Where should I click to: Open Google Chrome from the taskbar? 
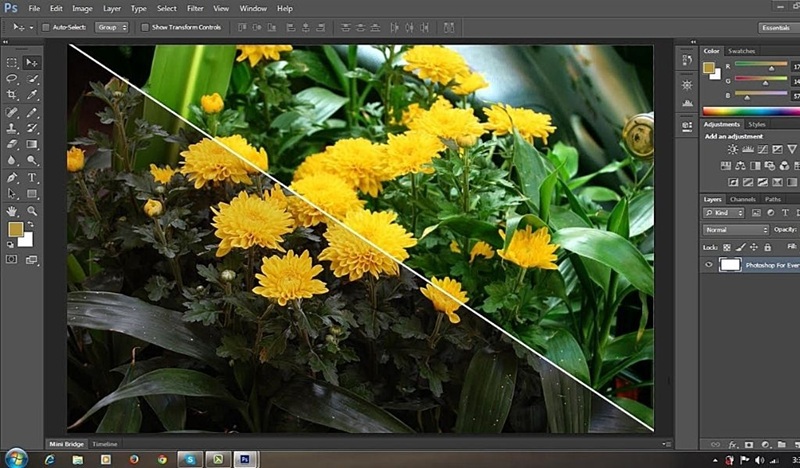(x=162, y=459)
